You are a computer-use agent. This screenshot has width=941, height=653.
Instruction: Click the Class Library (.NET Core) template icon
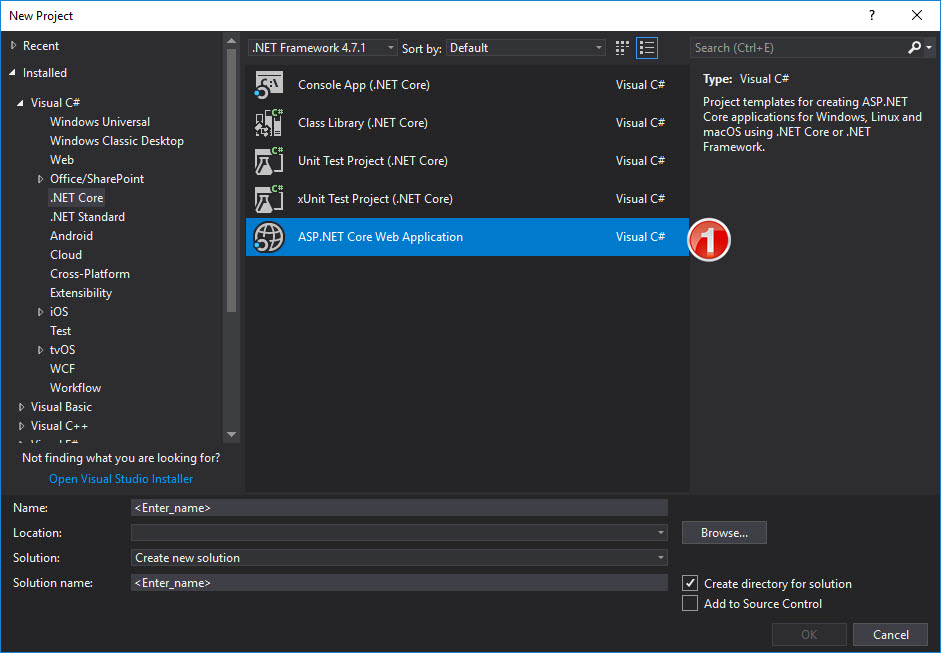269,122
